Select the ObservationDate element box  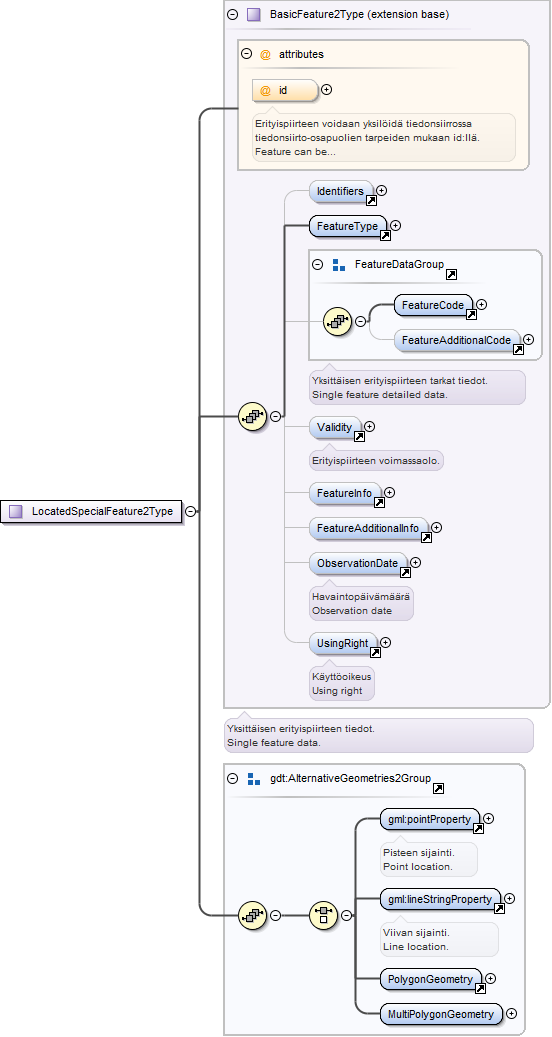[x=357, y=562]
